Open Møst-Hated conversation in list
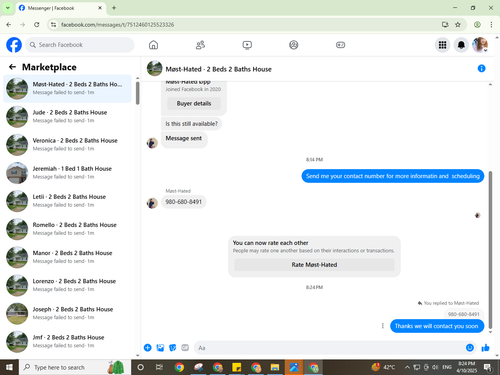The image size is (500, 375). (67, 88)
